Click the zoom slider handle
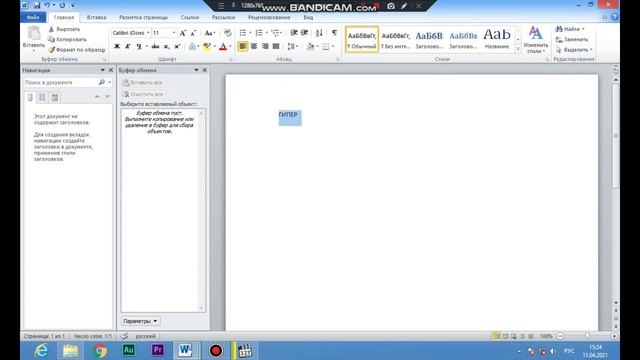640x360 pixels. [x=587, y=336]
